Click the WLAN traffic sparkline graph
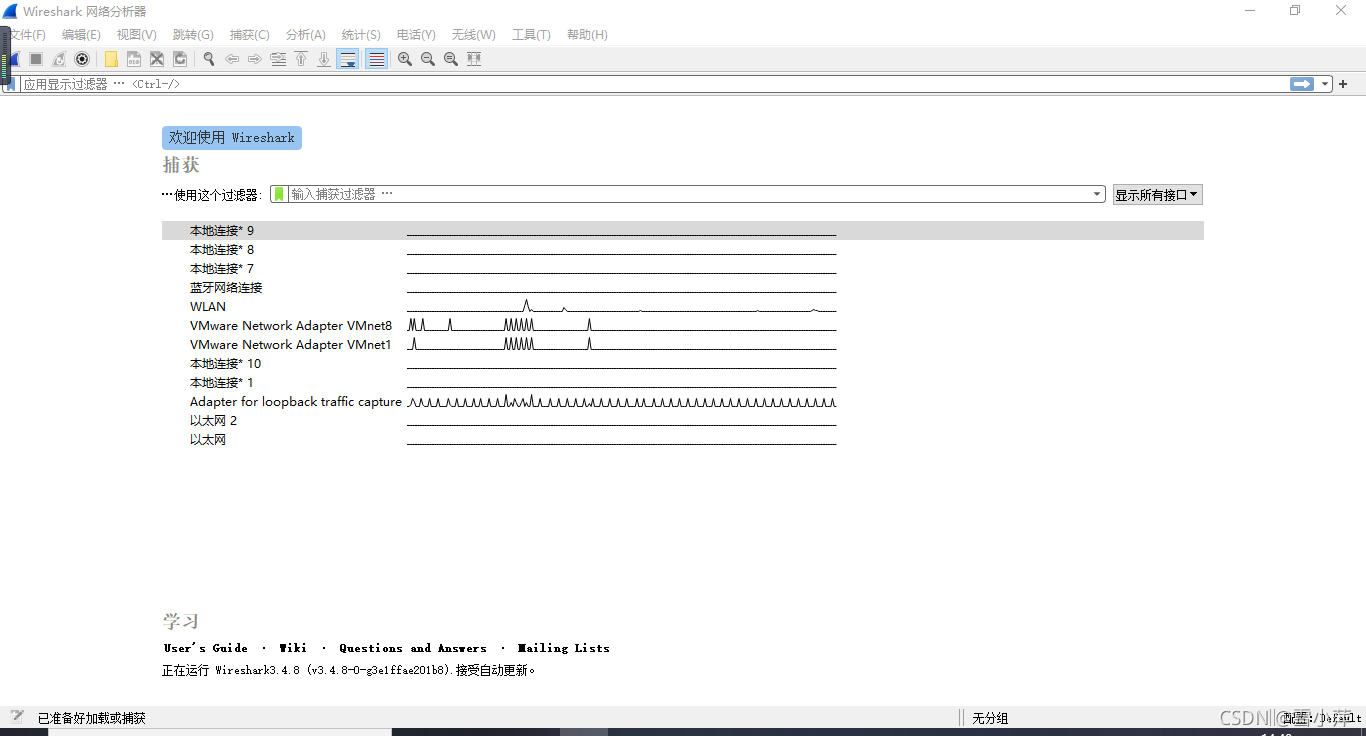 coord(621,306)
